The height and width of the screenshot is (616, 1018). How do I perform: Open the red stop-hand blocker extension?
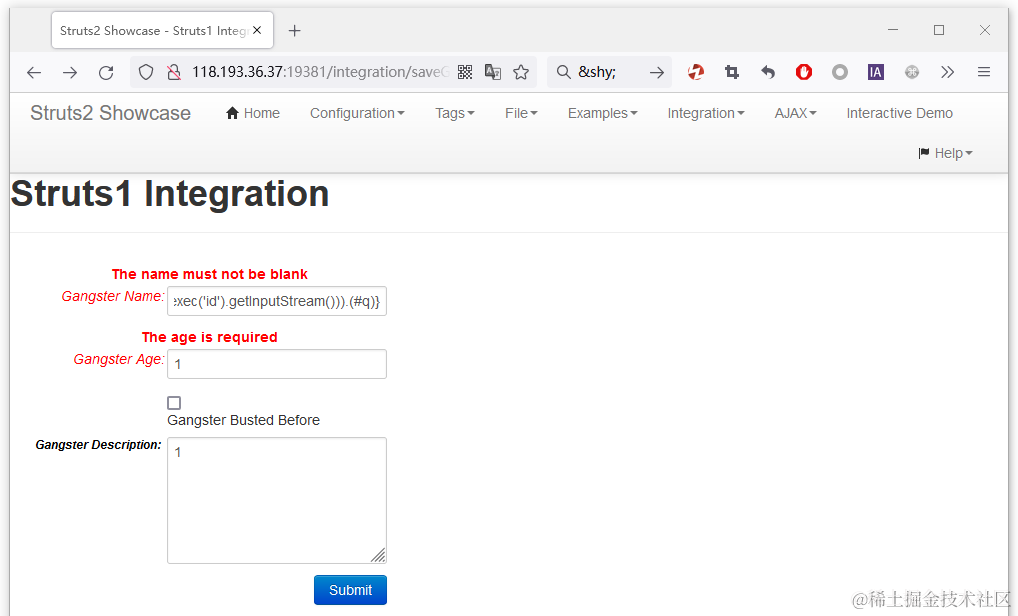pyautogui.click(x=804, y=72)
